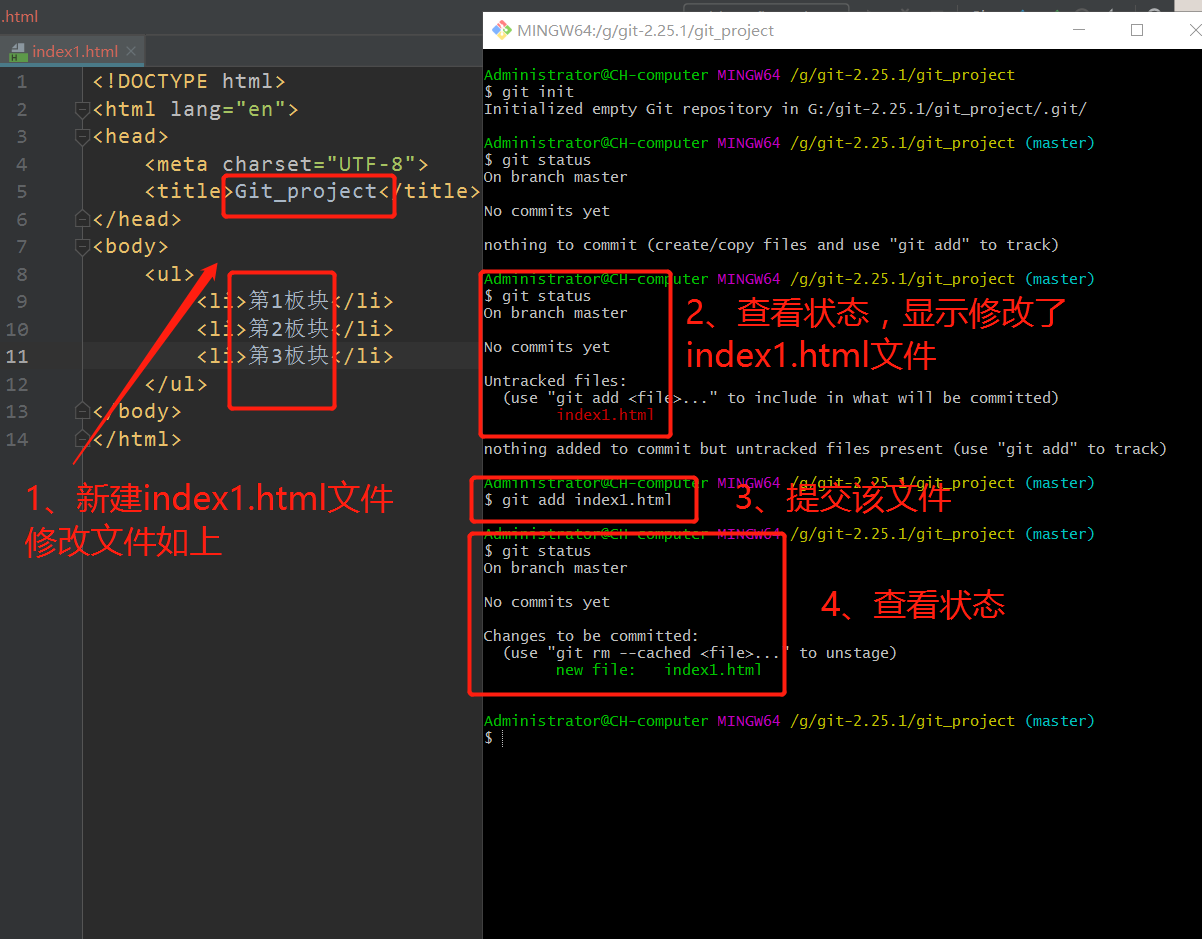The width and height of the screenshot is (1202, 939).
Task: Click the DOCTYPE html declaration line
Action: [x=189, y=82]
